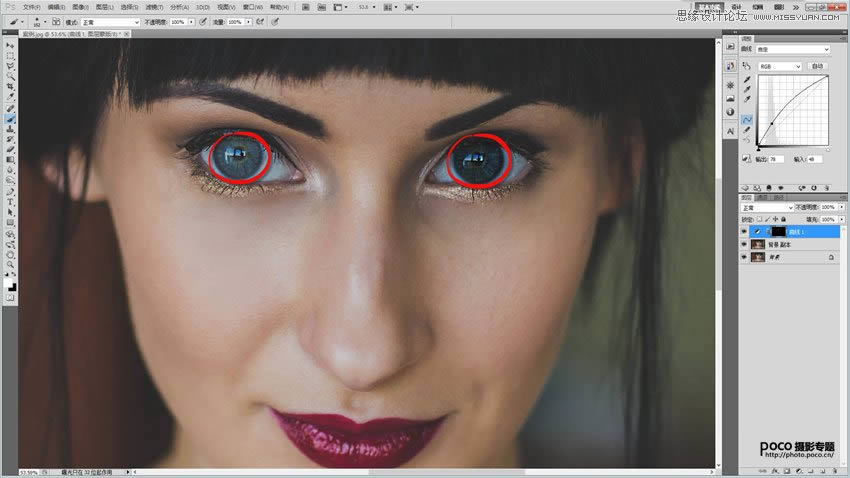Pick the black point eyedropper in Curves
The width and height of the screenshot is (850, 478).
pyautogui.click(x=747, y=78)
